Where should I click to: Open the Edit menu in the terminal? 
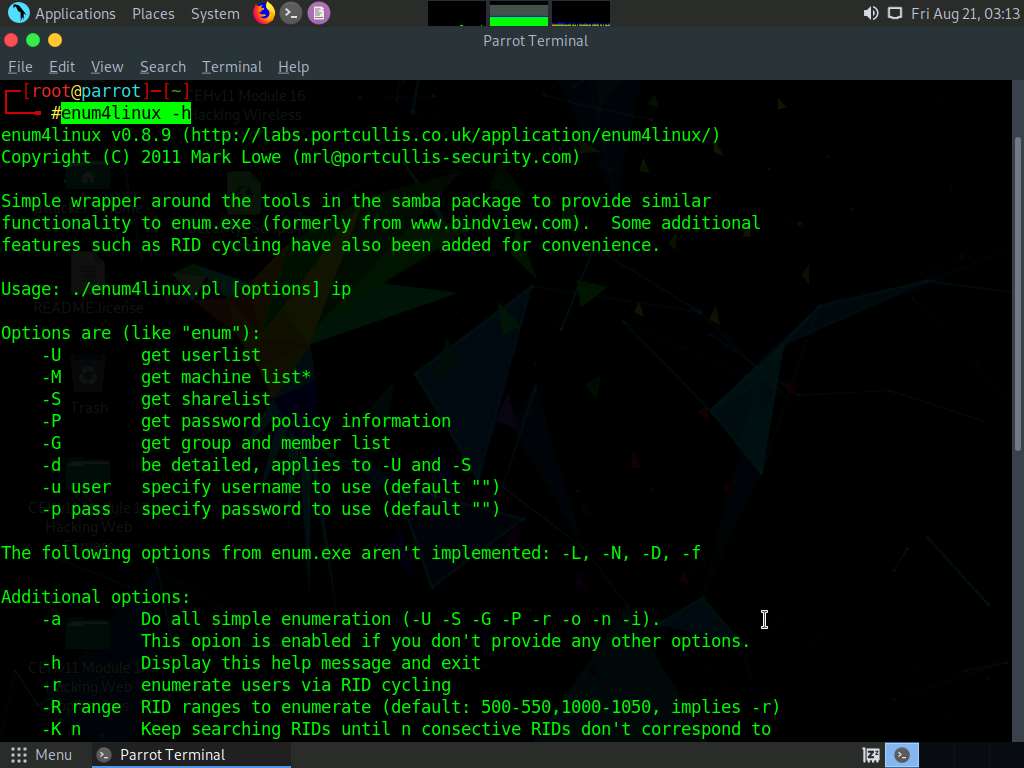tap(62, 67)
